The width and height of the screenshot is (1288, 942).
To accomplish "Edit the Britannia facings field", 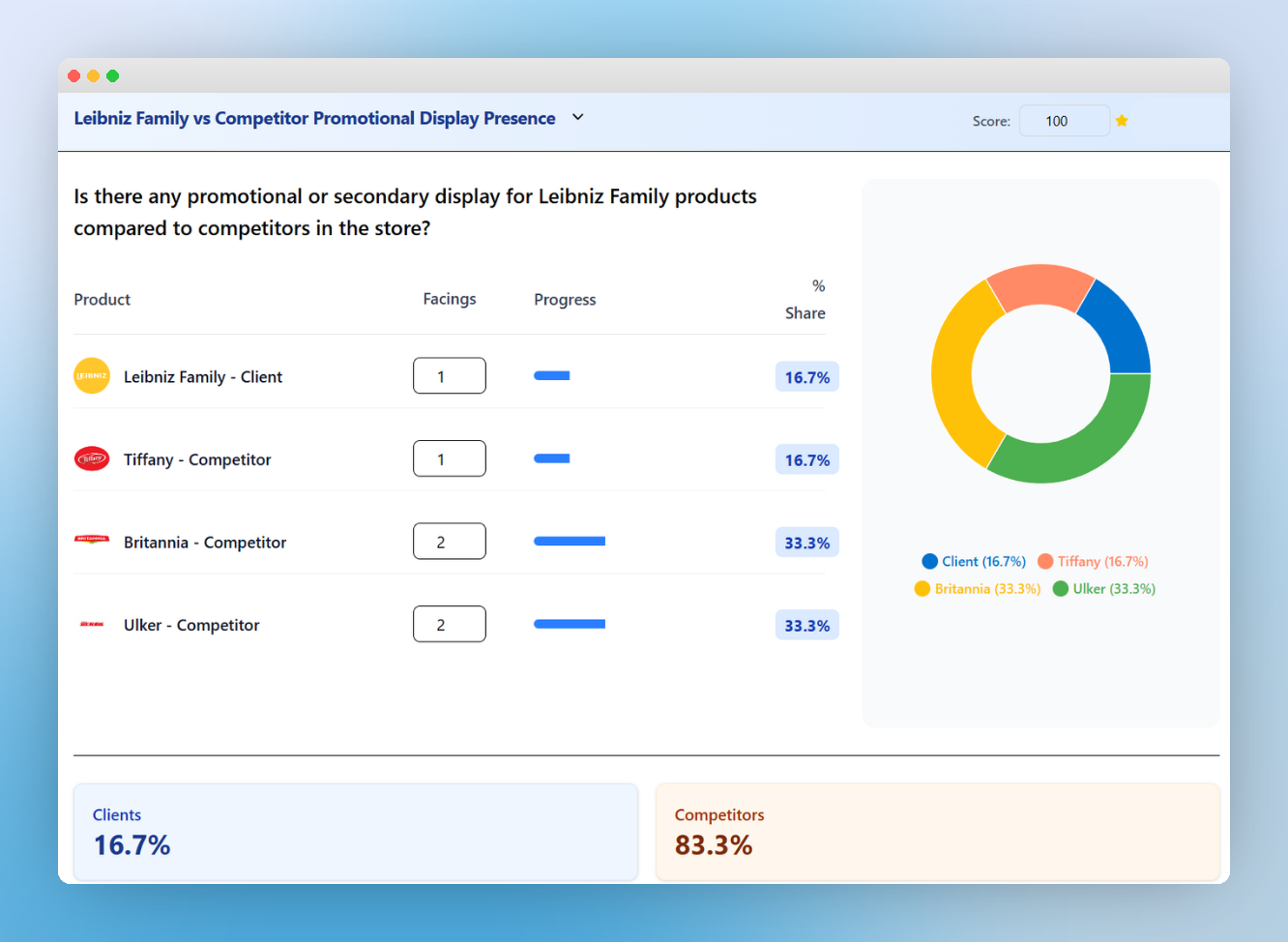I will [x=450, y=542].
